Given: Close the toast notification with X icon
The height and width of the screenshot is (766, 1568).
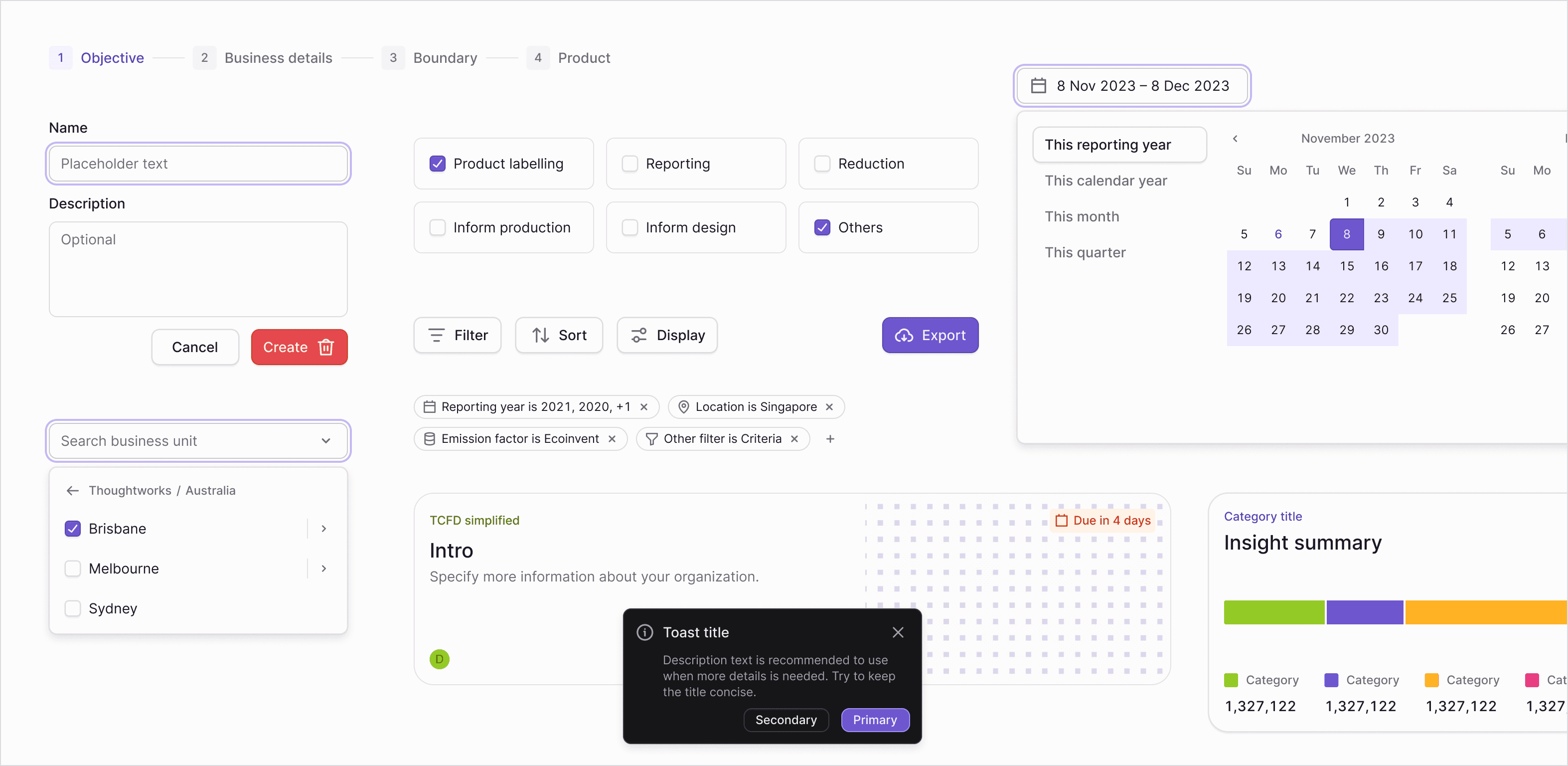Looking at the screenshot, I should pos(897,632).
